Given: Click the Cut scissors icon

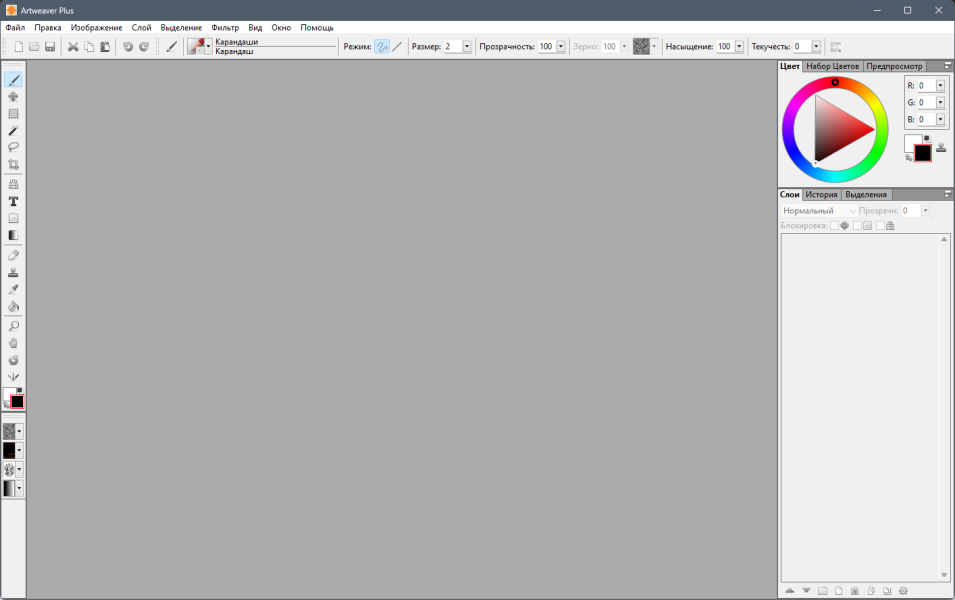Looking at the screenshot, I should click(x=73, y=47).
